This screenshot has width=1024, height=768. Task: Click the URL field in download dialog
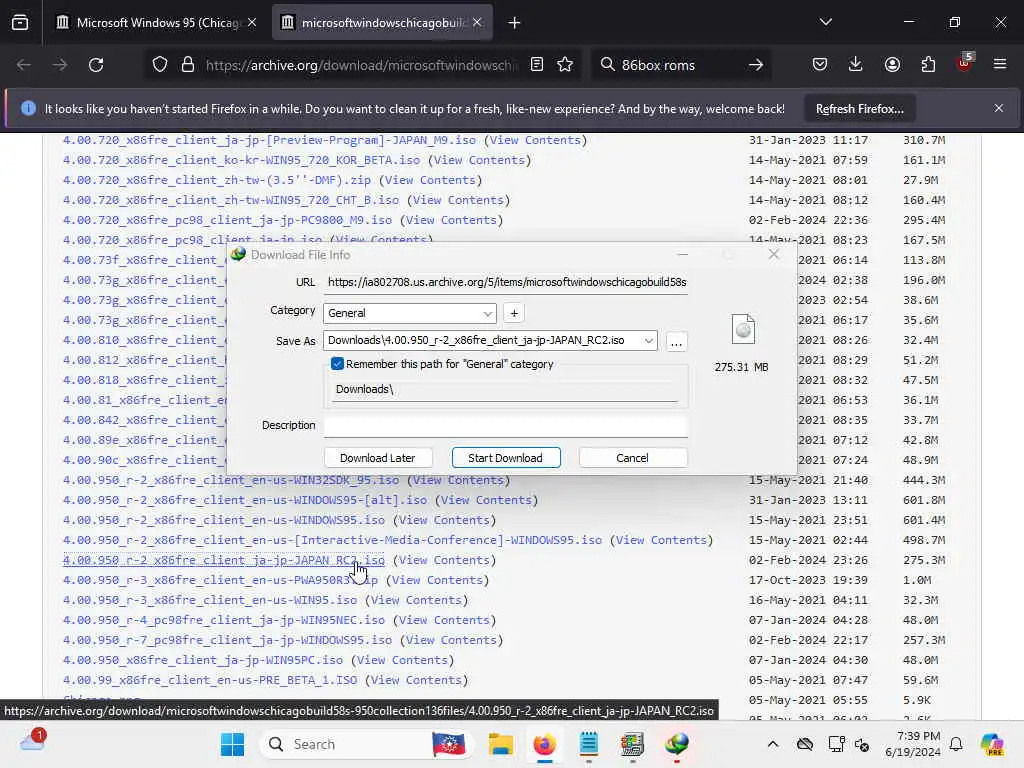505,282
